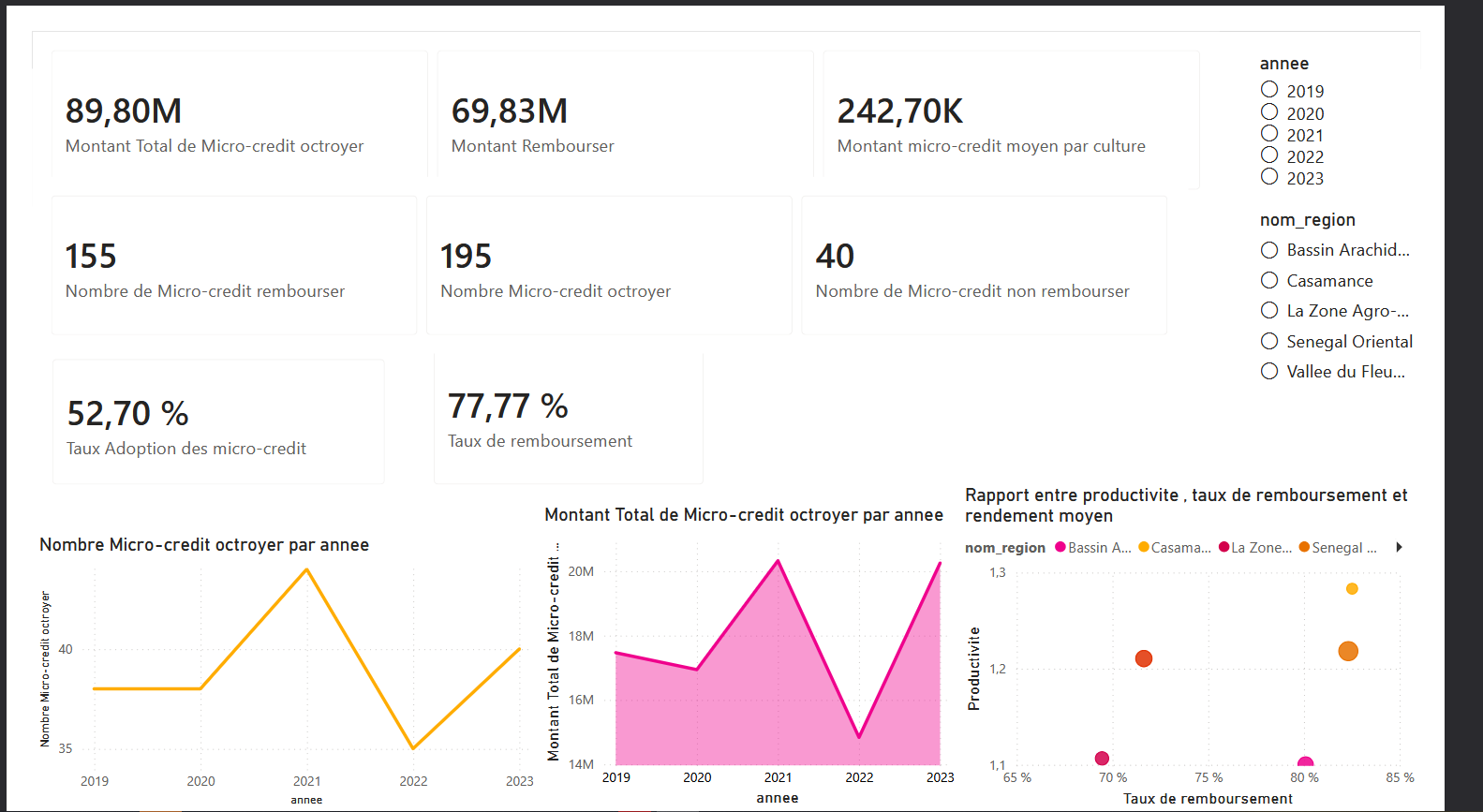Select the Taux de remboursement card
Viewport: 1483px width, 812px height.
pos(569,418)
